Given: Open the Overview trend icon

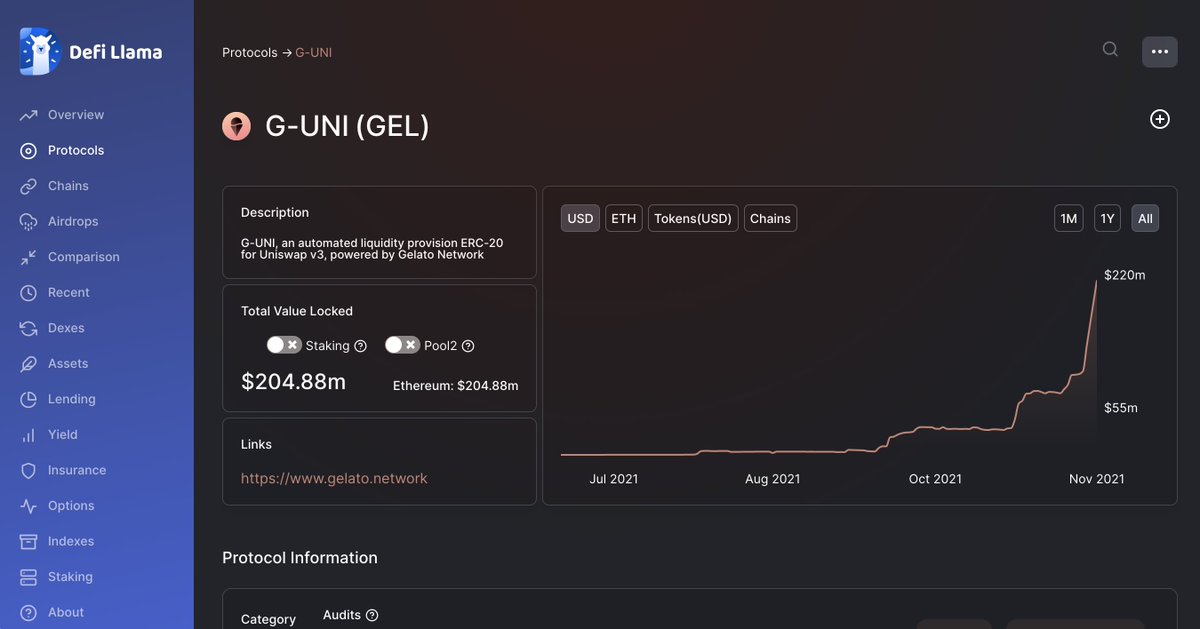Looking at the screenshot, I should coord(28,115).
